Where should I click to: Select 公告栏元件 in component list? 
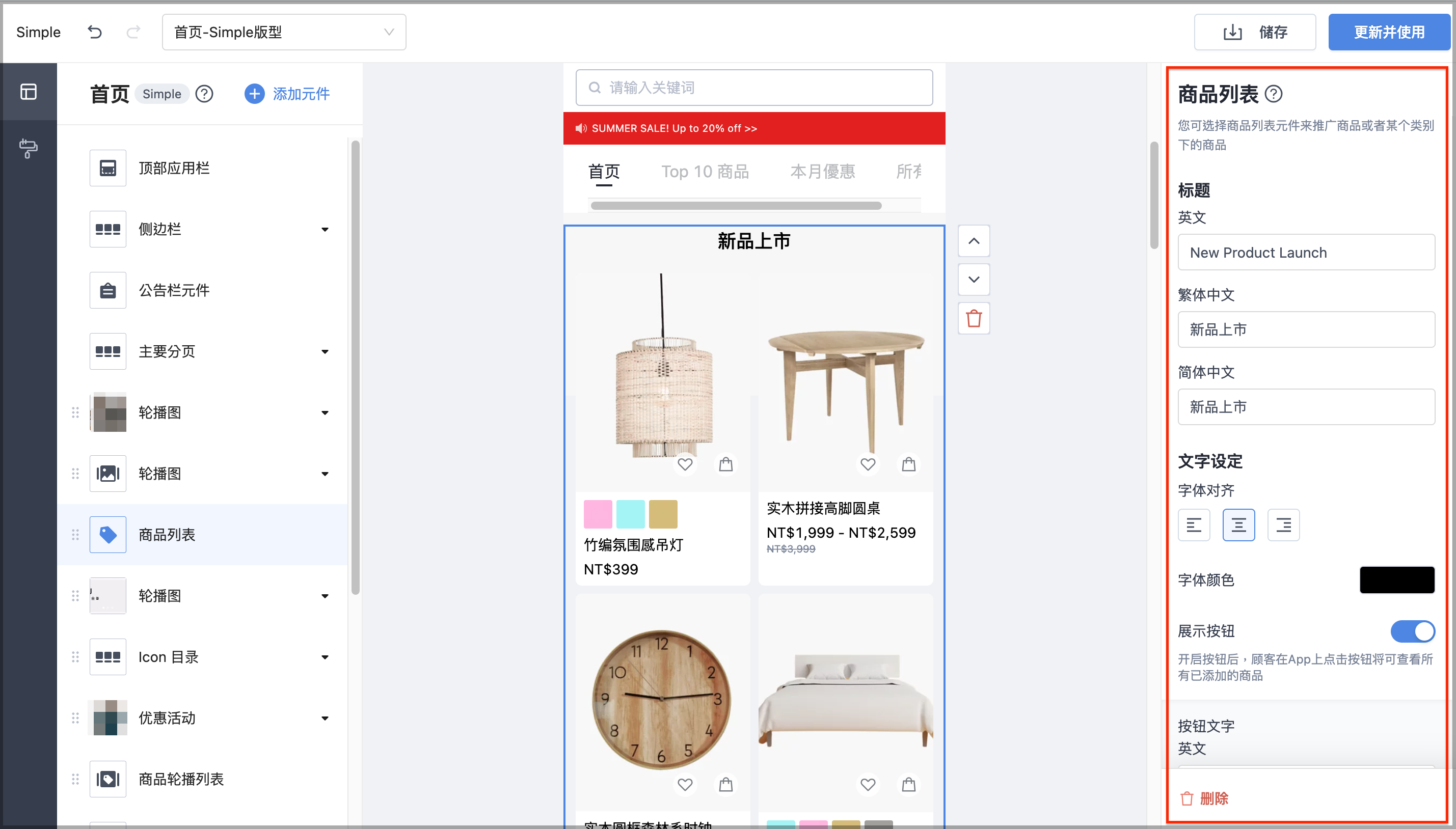[x=202, y=290]
